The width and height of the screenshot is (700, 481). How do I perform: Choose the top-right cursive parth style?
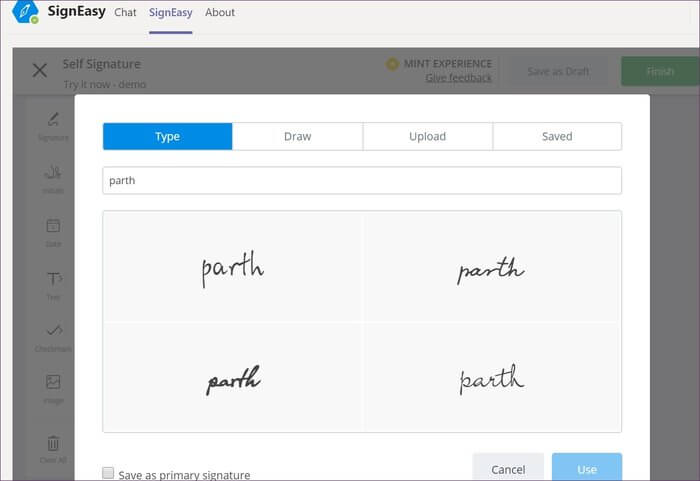point(491,268)
